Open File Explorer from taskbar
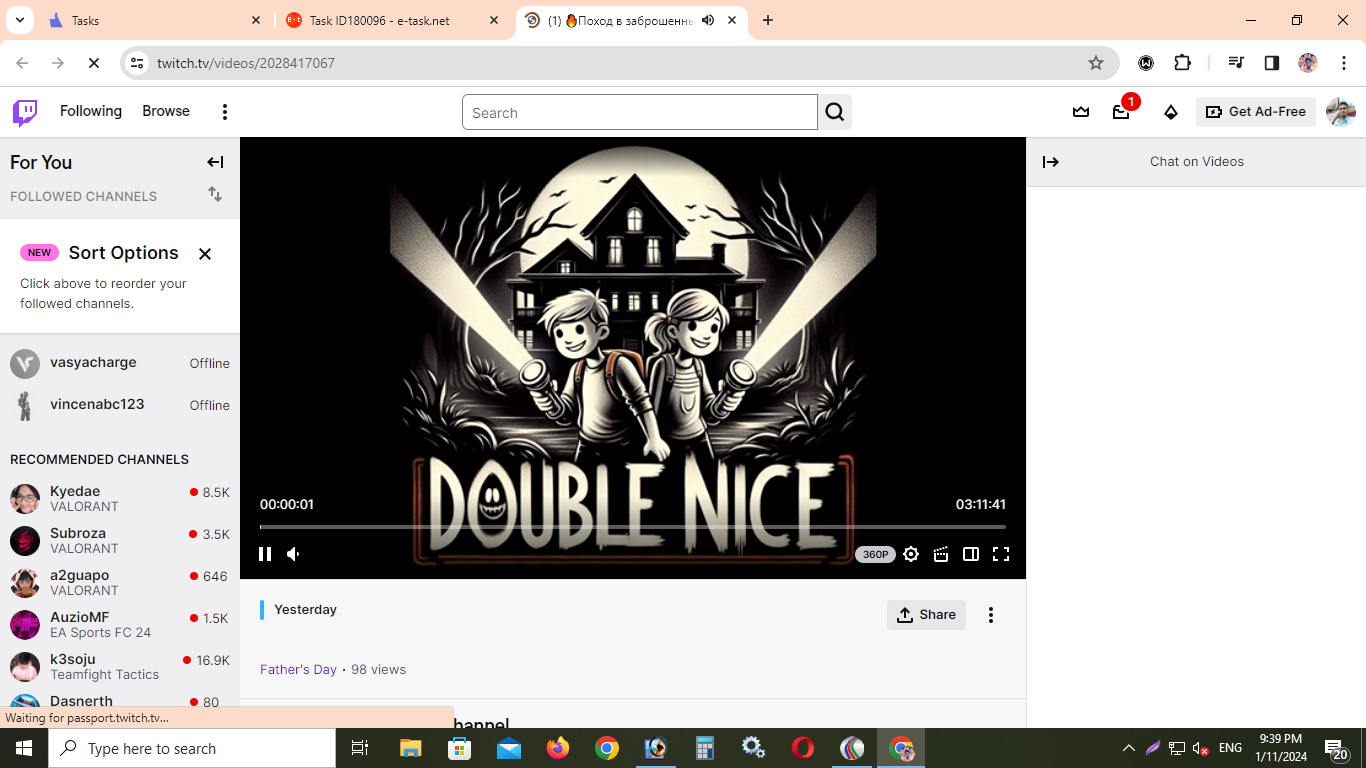 pos(411,748)
